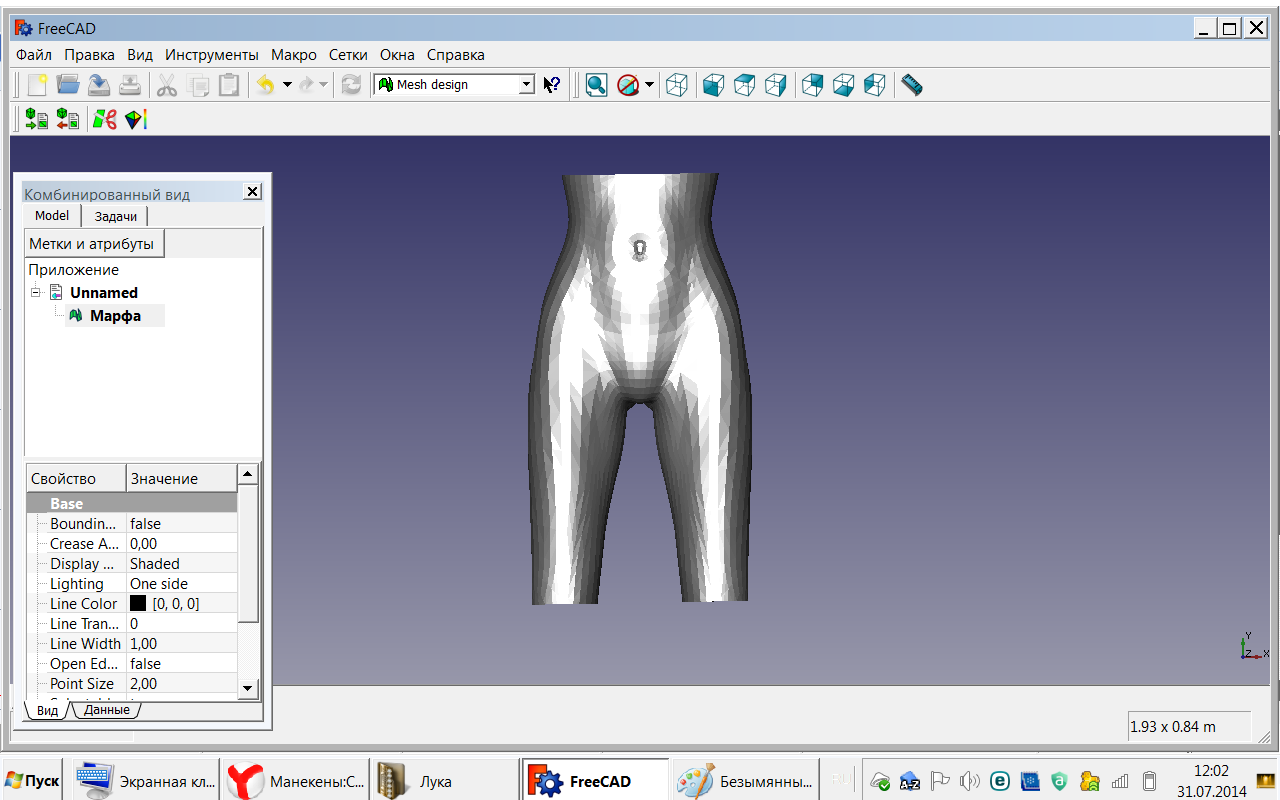Click the Import mesh icon
1280x800 pixels.
click(37, 120)
